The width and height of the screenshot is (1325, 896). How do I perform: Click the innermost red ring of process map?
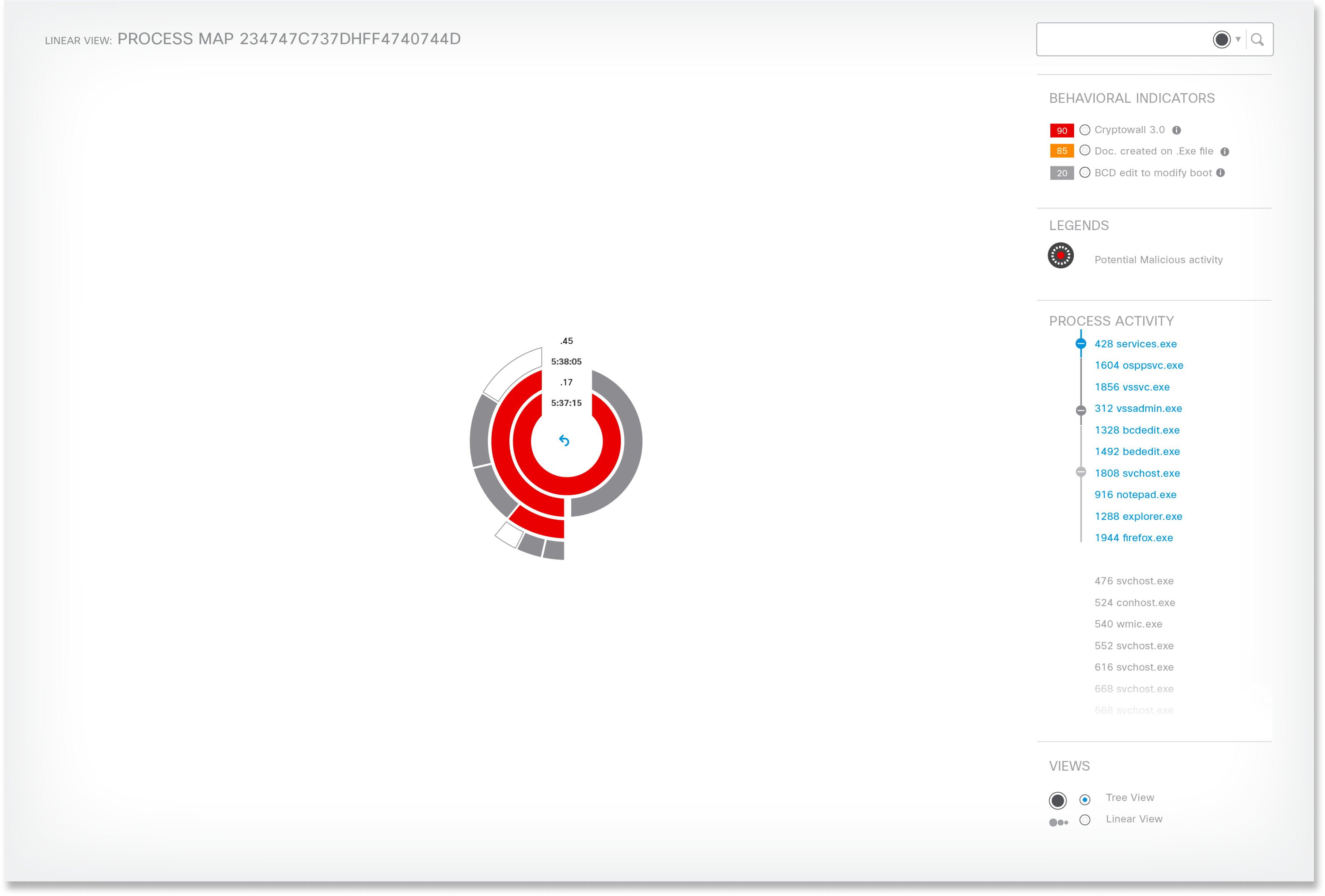coord(566,486)
